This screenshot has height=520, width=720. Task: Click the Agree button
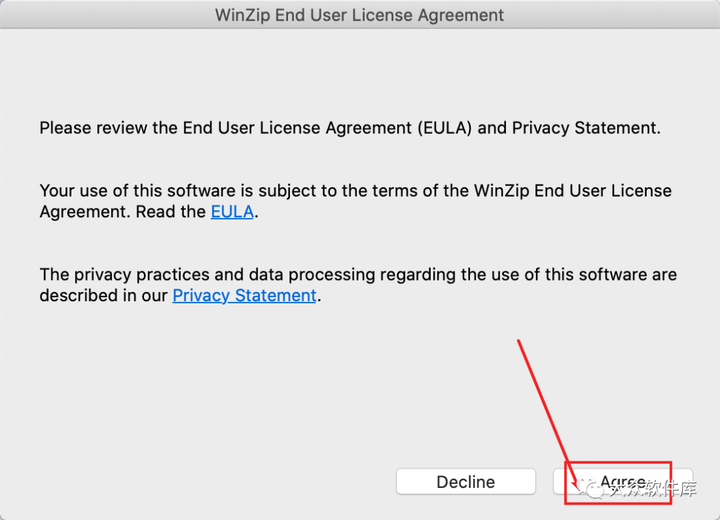(x=623, y=482)
